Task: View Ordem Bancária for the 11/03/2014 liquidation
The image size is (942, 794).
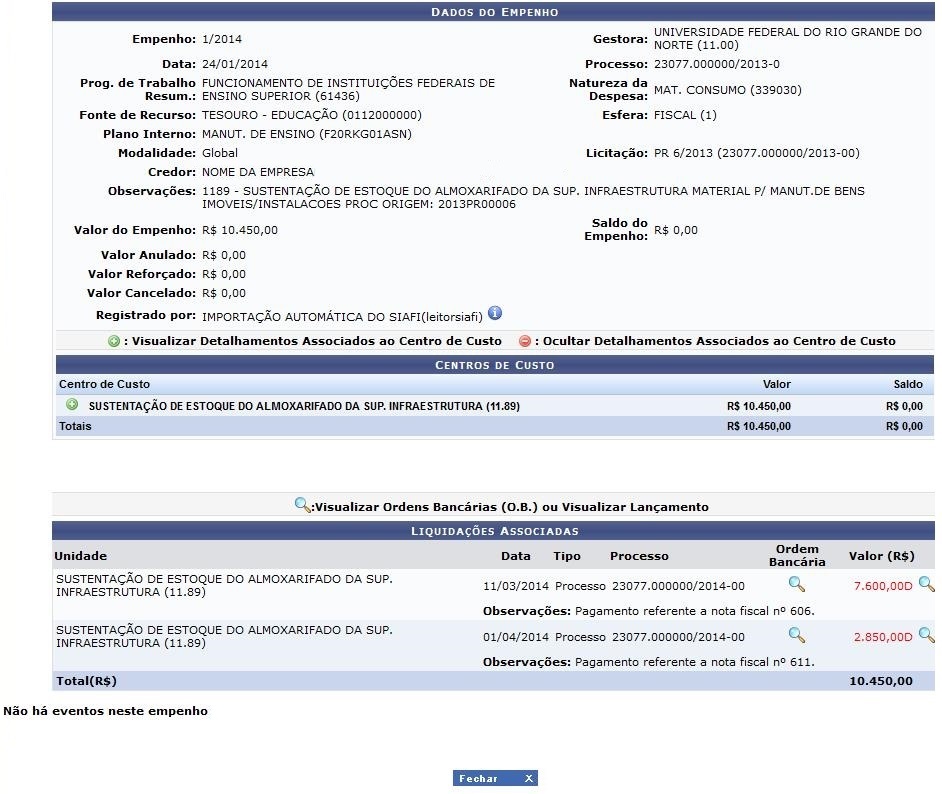Action: coord(797,584)
